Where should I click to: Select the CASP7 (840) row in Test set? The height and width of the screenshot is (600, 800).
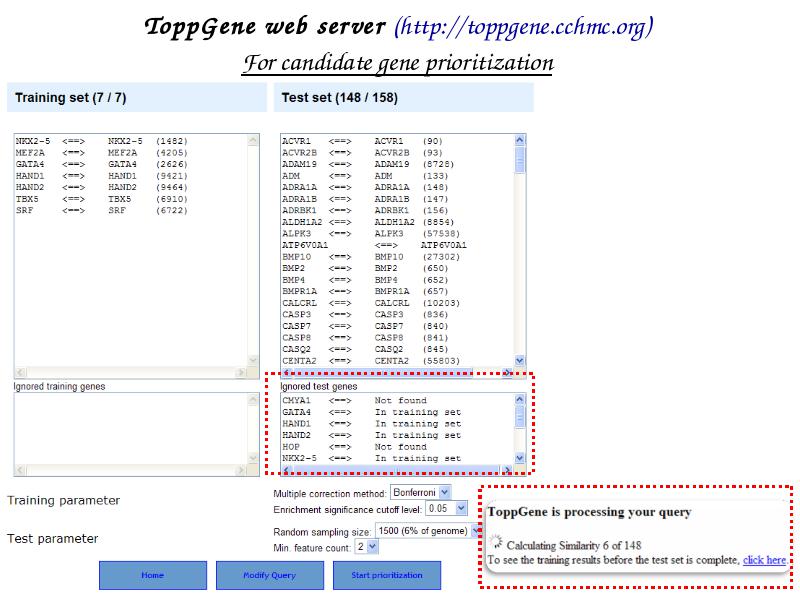tap(365, 326)
